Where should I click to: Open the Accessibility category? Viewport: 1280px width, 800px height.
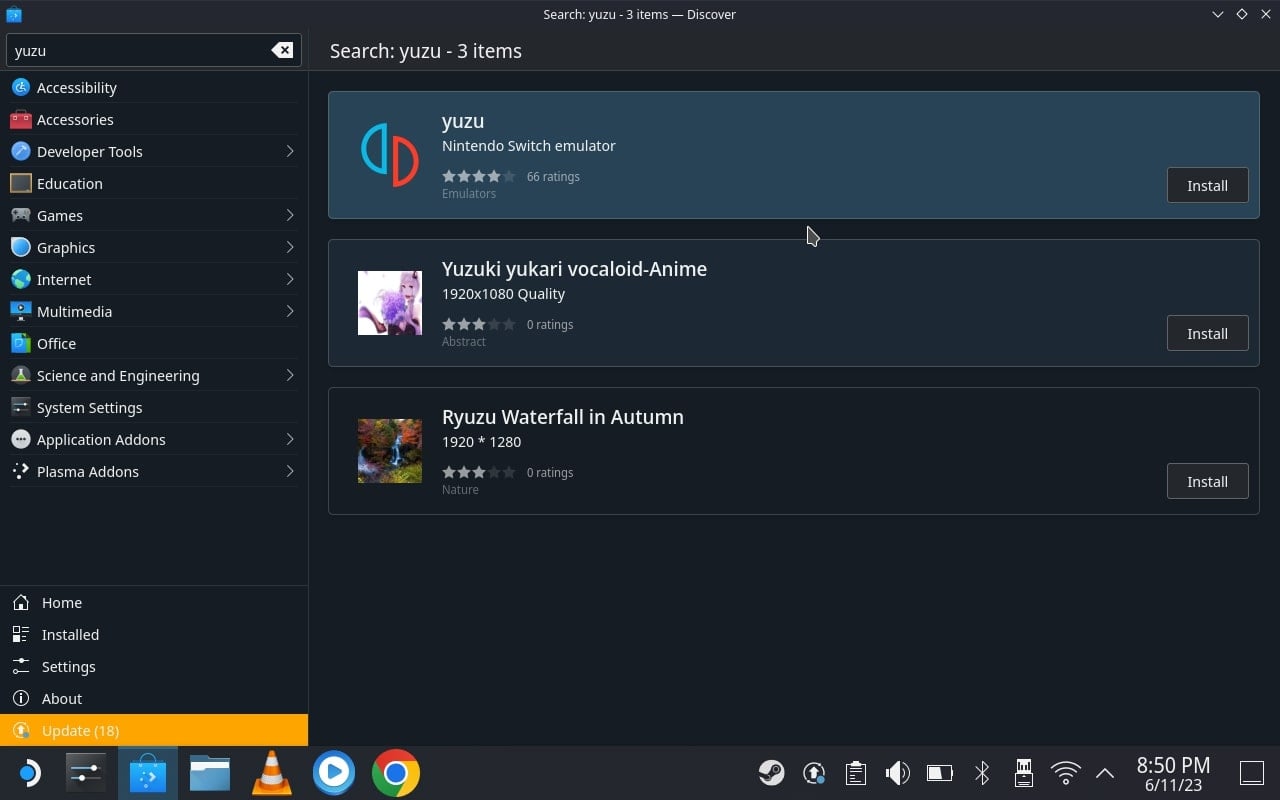(154, 87)
